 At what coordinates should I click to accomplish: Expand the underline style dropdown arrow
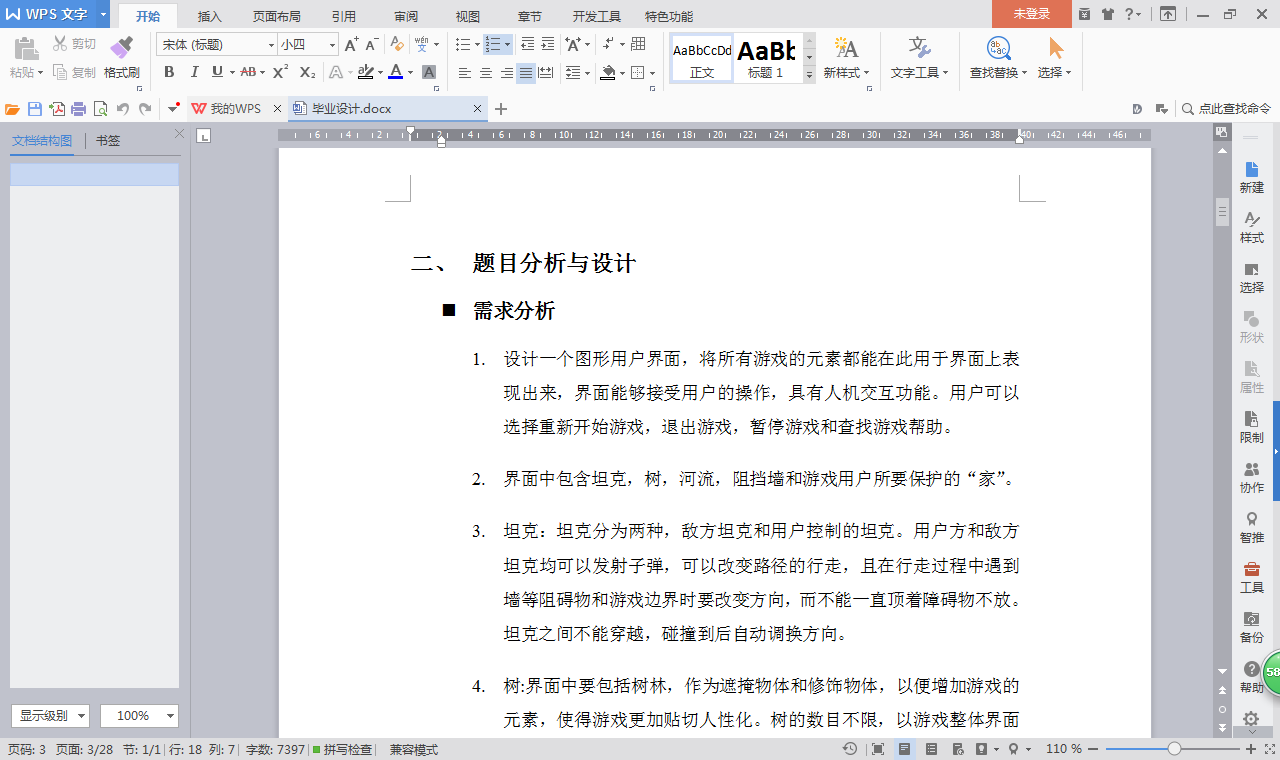(x=232, y=72)
